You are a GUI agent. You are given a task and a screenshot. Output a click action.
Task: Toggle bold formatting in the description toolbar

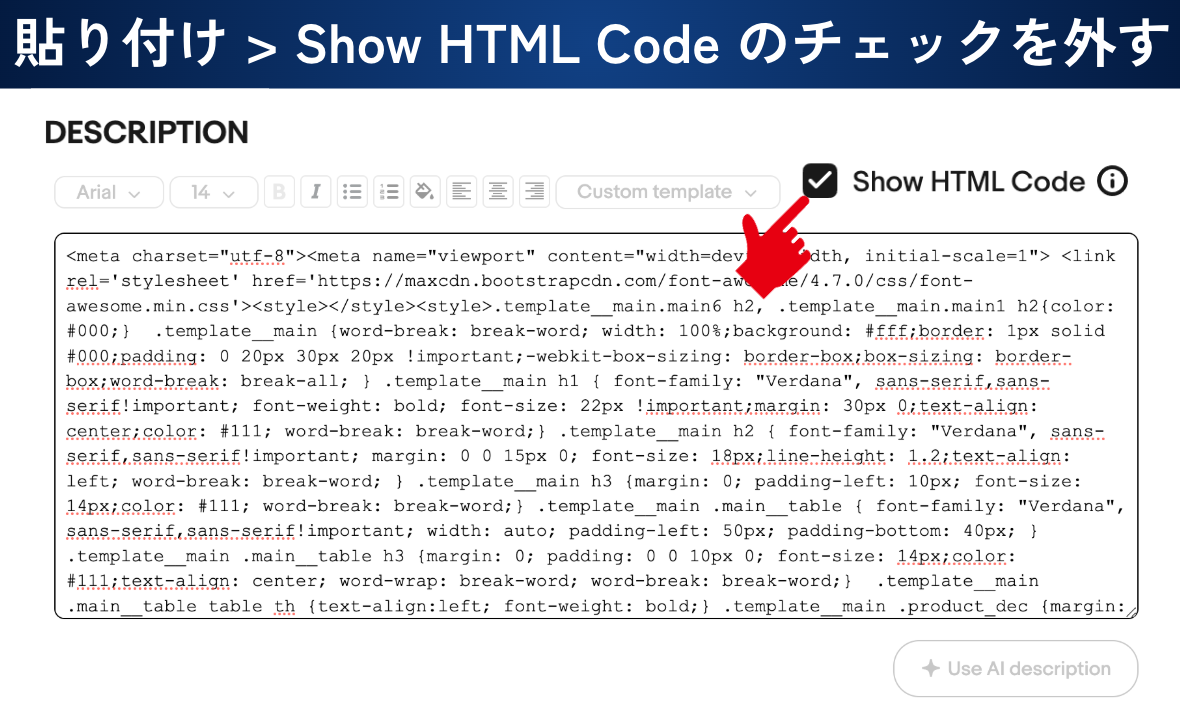[x=280, y=192]
